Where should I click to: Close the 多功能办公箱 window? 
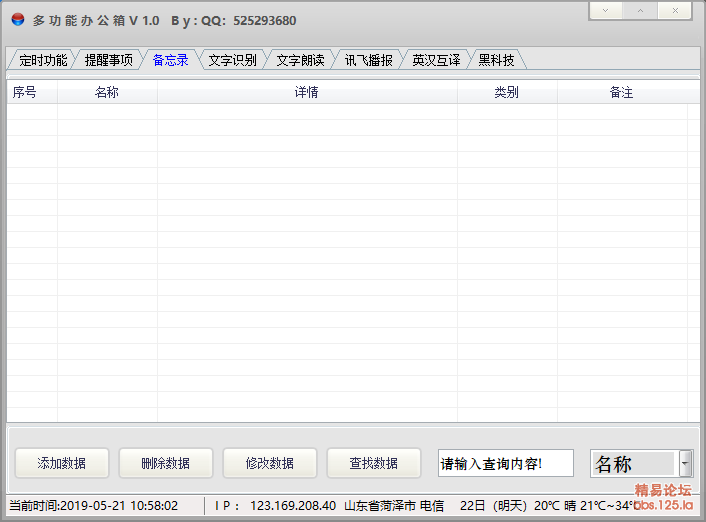[x=675, y=11]
